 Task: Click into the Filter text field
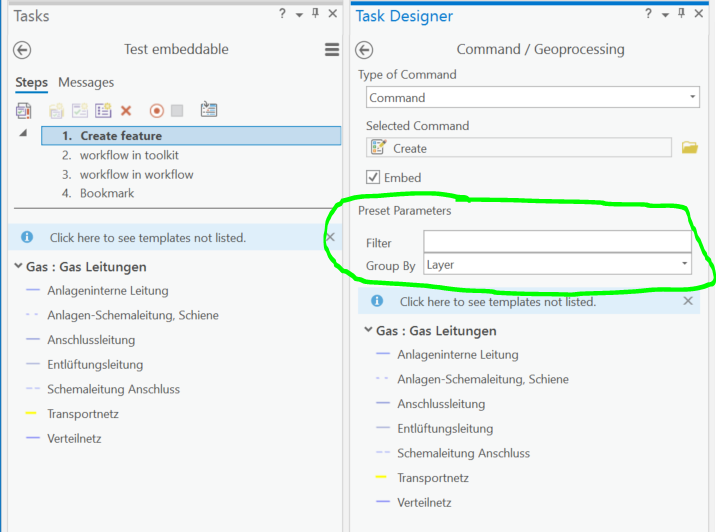pyautogui.click(x=557, y=242)
